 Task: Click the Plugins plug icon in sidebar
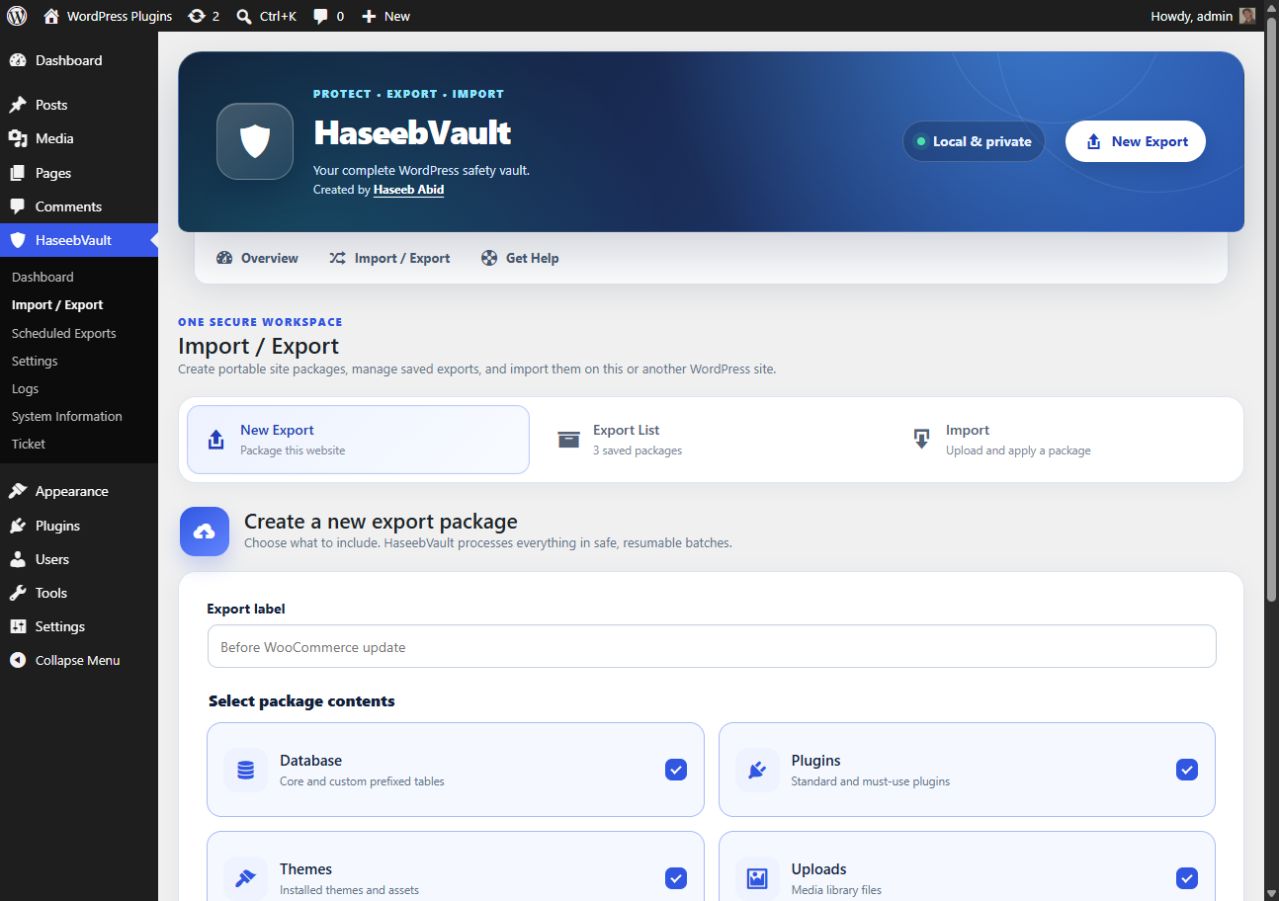(18, 526)
